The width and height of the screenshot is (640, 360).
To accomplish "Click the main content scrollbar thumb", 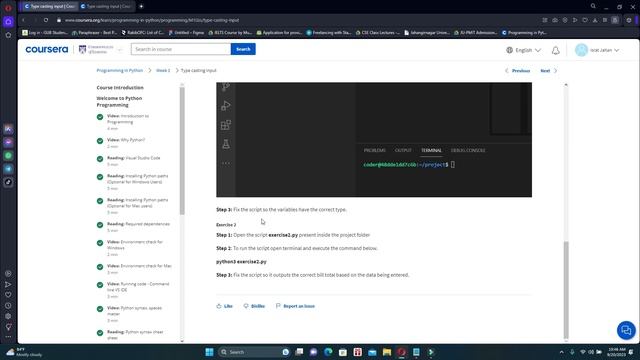I will (566, 290).
